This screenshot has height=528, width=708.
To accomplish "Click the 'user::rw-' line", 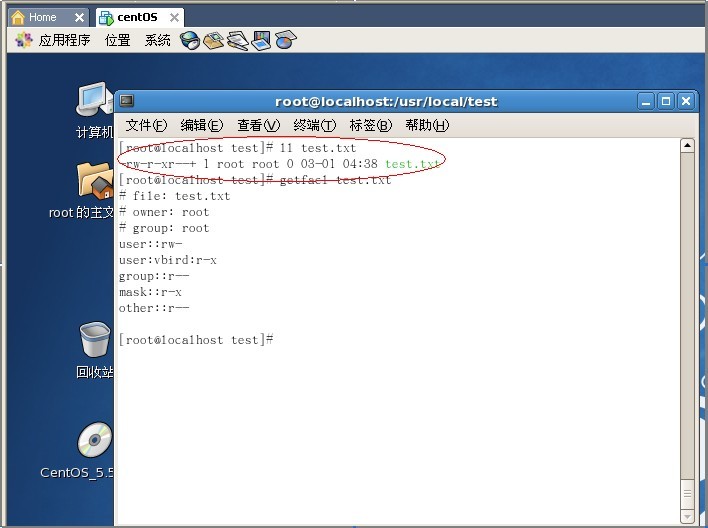I will coord(150,244).
